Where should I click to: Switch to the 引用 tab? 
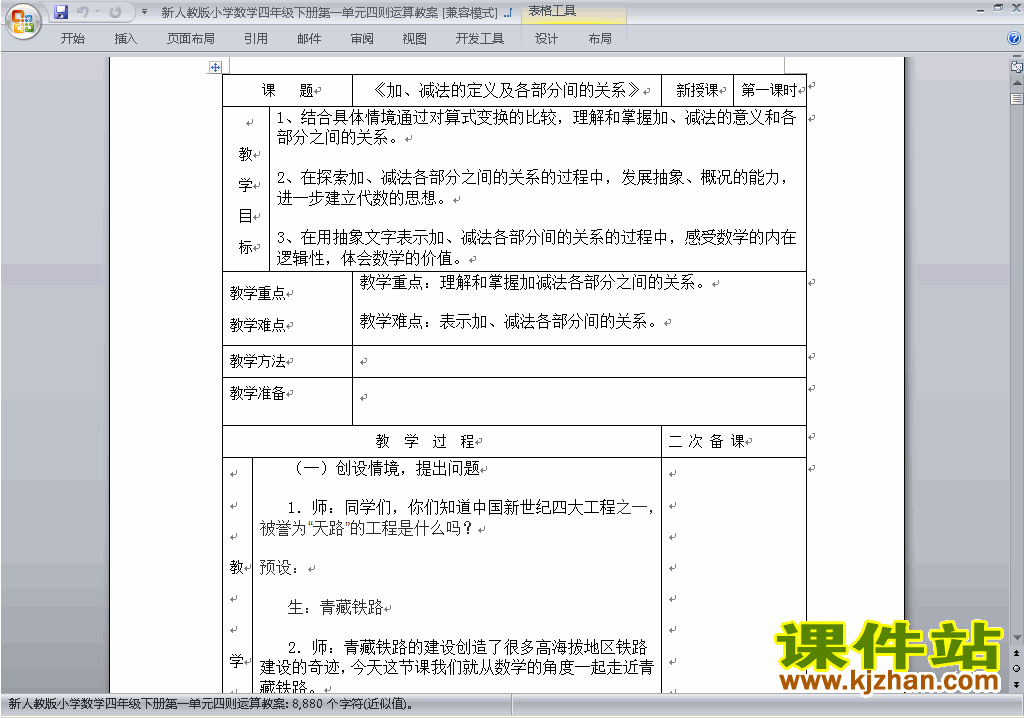coord(255,39)
